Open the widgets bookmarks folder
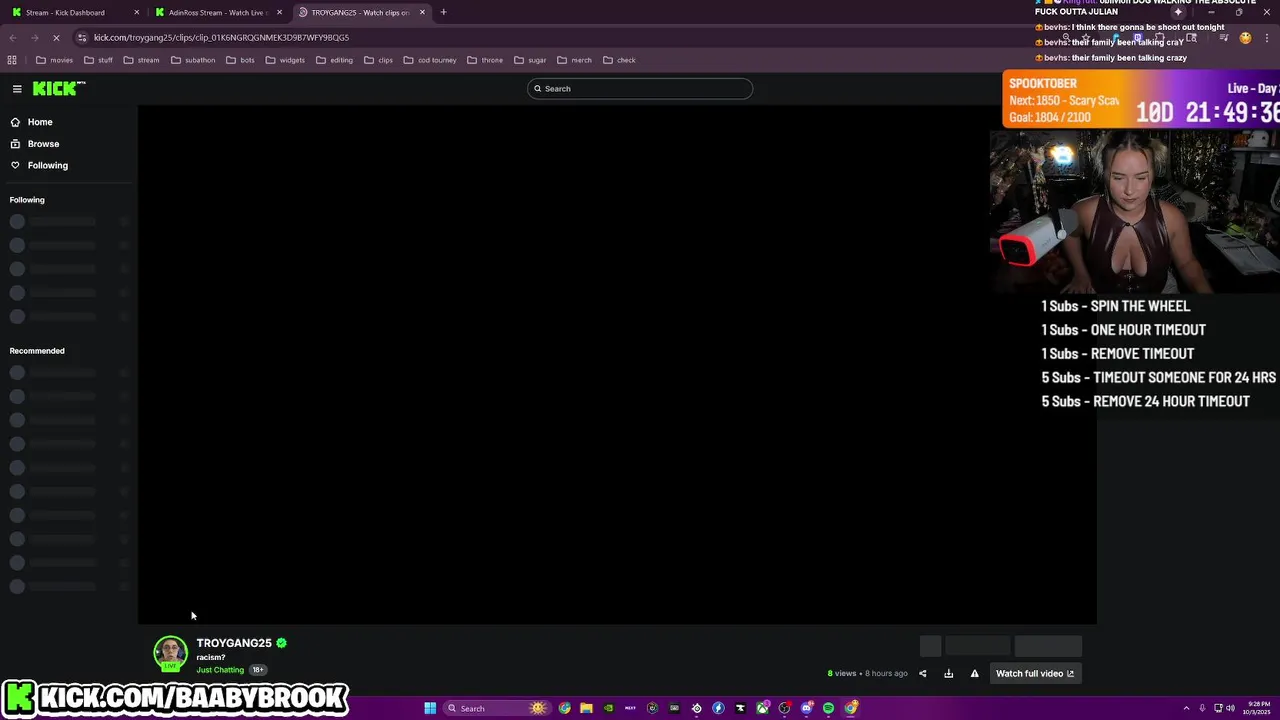 pyautogui.click(x=285, y=60)
